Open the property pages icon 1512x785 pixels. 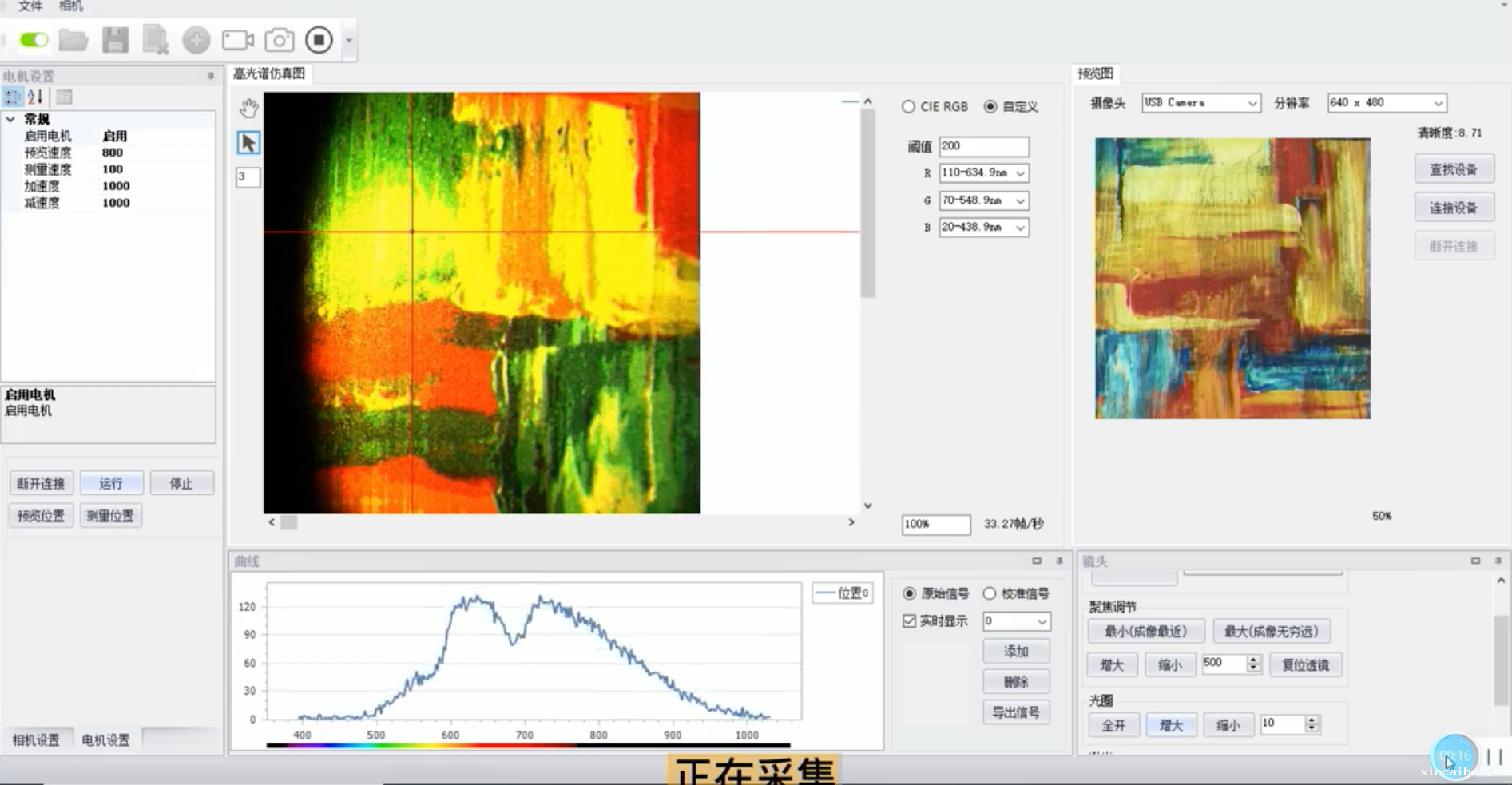(x=64, y=97)
